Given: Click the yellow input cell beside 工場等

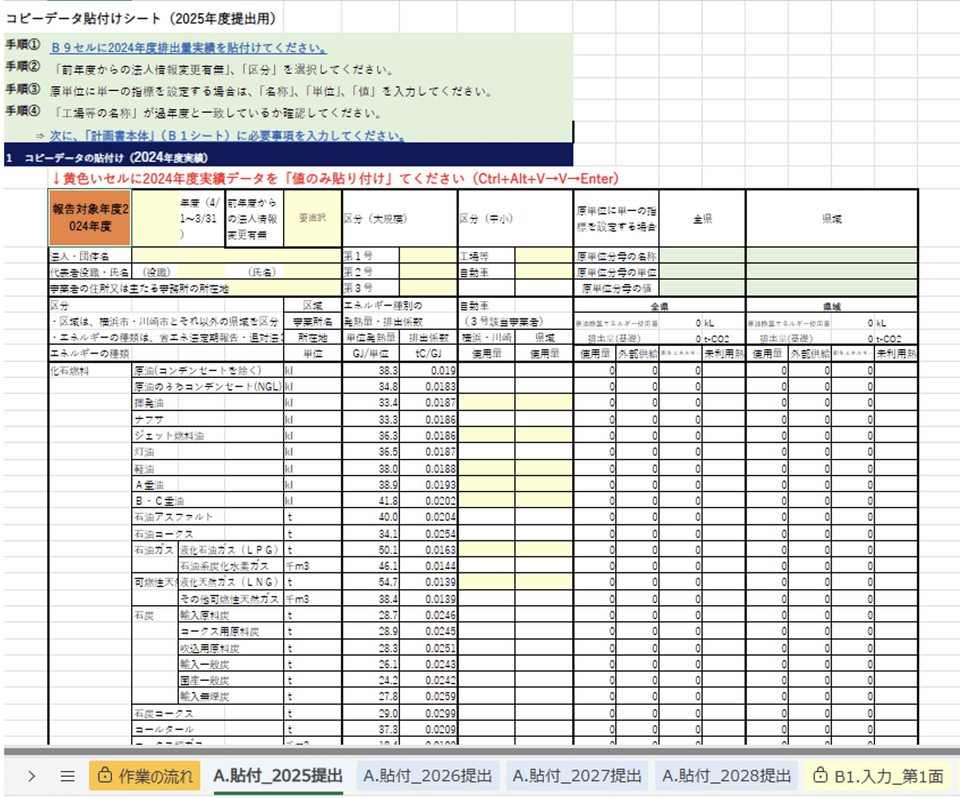Looking at the screenshot, I should (x=544, y=256).
